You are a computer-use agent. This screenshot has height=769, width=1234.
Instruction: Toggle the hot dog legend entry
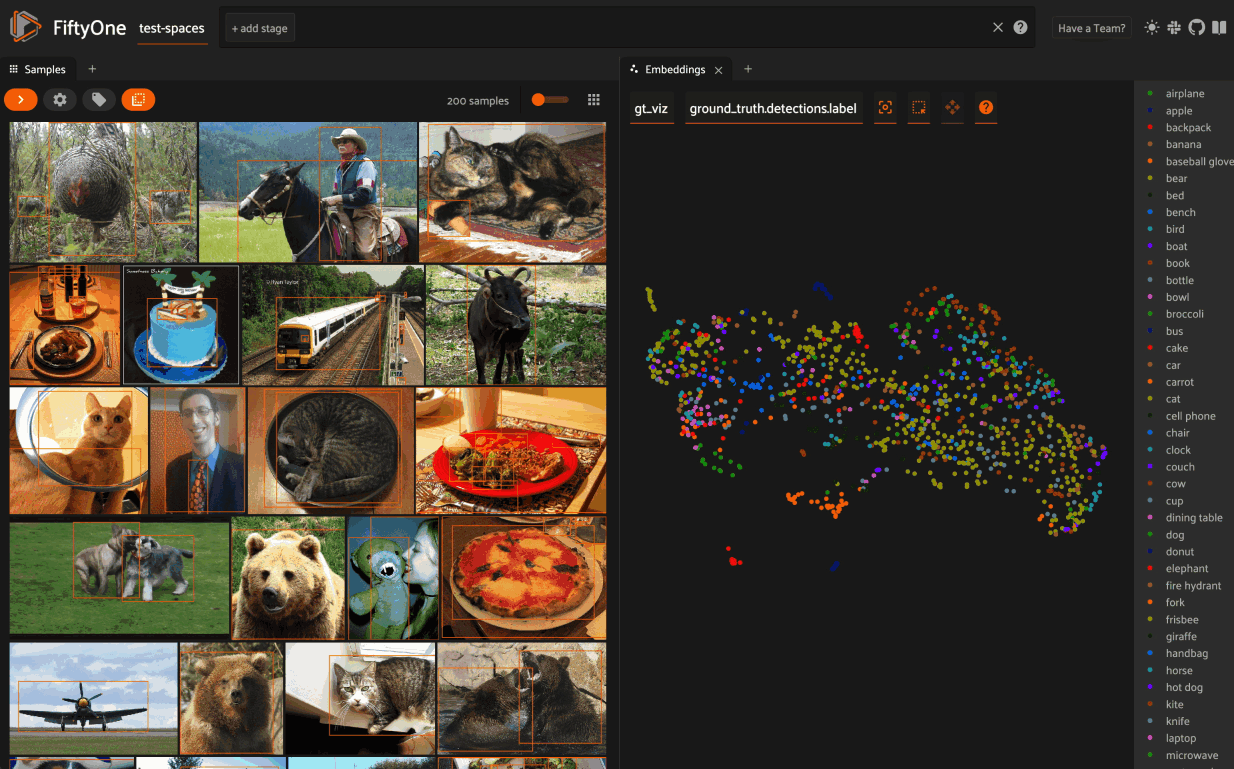coord(1184,688)
